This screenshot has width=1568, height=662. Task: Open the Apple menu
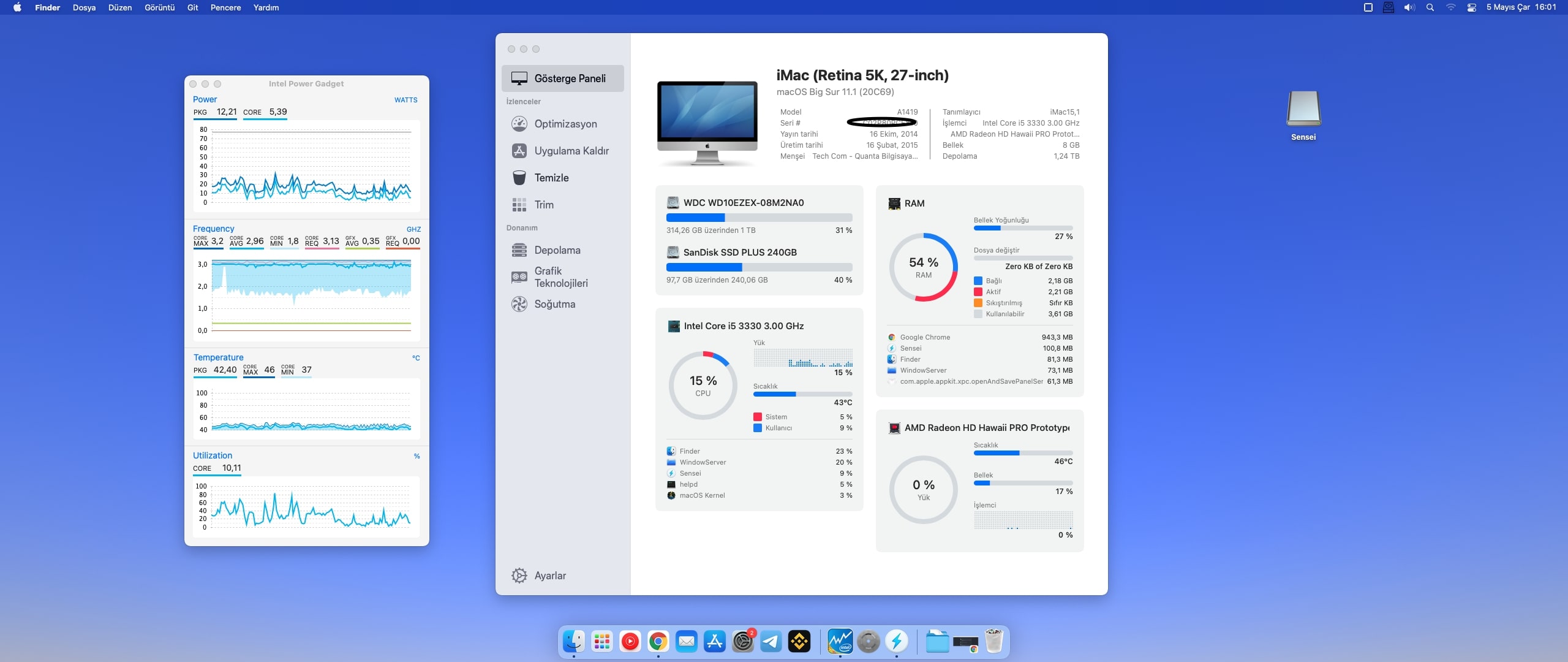click(17, 7)
